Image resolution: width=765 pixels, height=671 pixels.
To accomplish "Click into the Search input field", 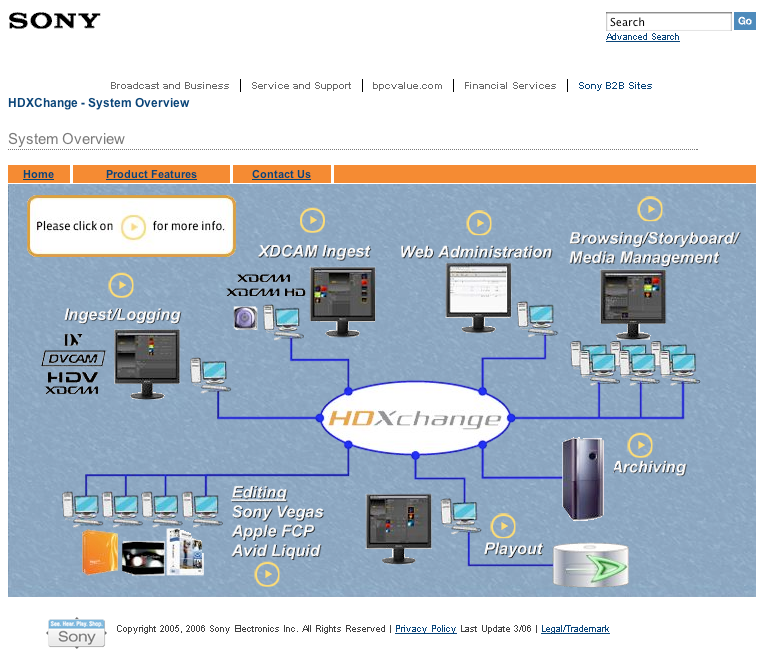I will click(x=668, y=22).
